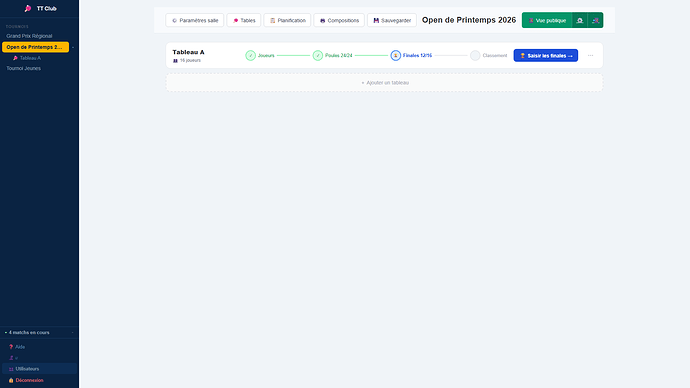The height and width of the screenshot is (388, 690).
Task: Open the Tournoi Jeunes tournament
Action: click(23, 68)
